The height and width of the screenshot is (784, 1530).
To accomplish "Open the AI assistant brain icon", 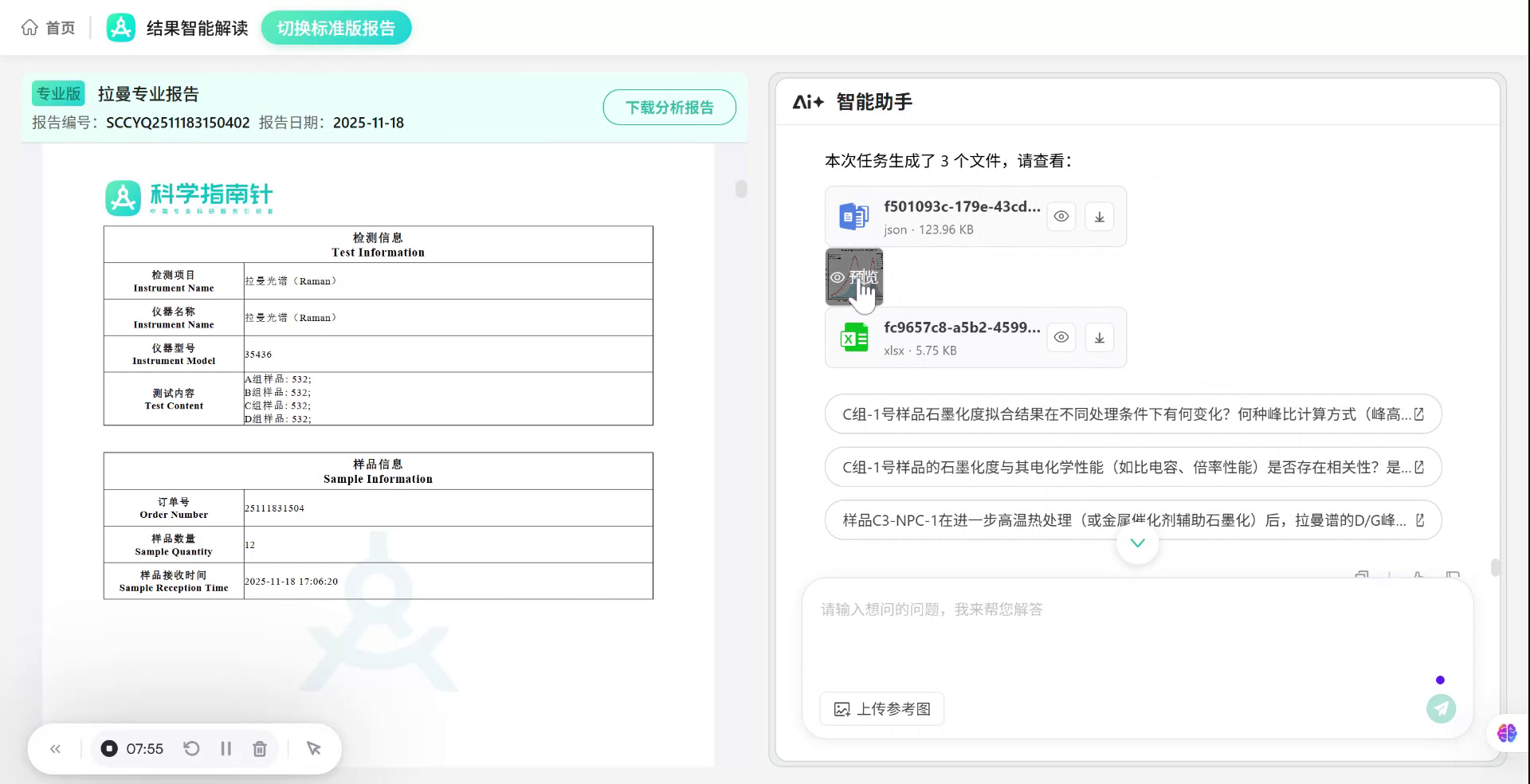I will click(x=1505, y=733).
